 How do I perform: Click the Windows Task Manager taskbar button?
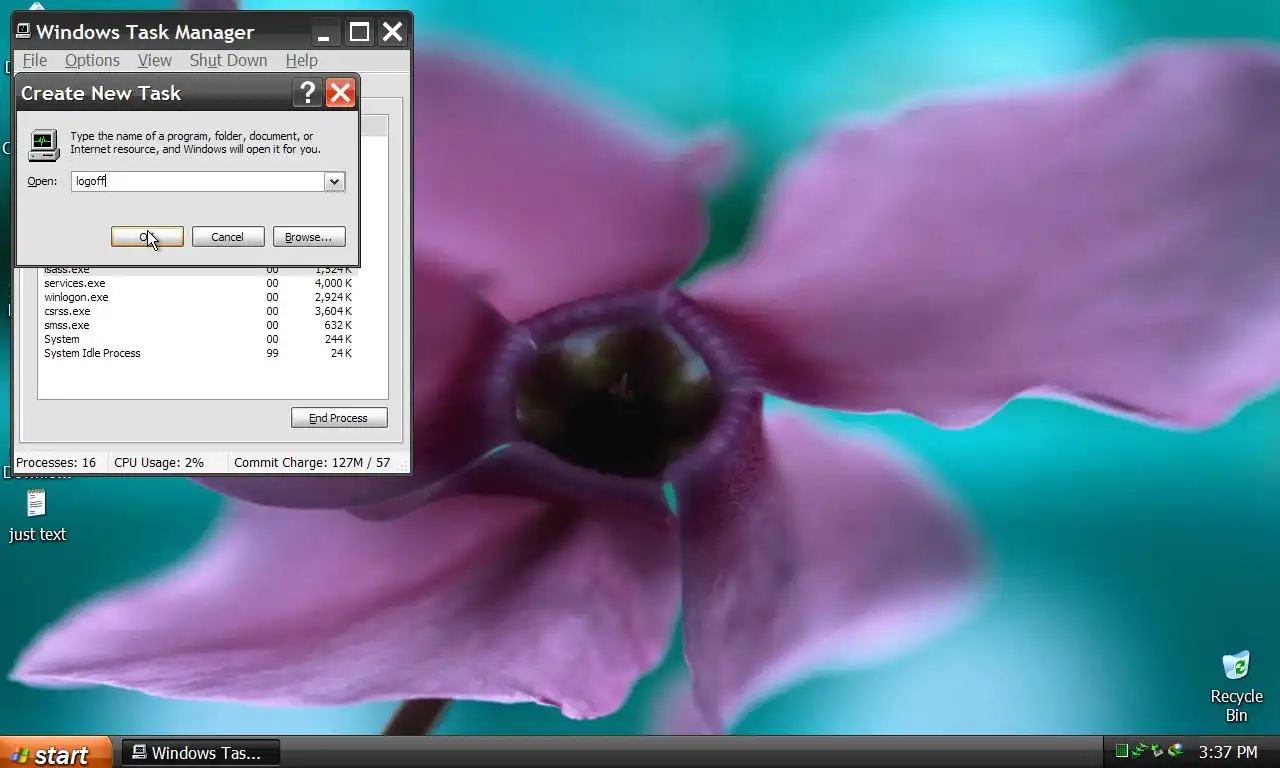click(x=200, y=753)
